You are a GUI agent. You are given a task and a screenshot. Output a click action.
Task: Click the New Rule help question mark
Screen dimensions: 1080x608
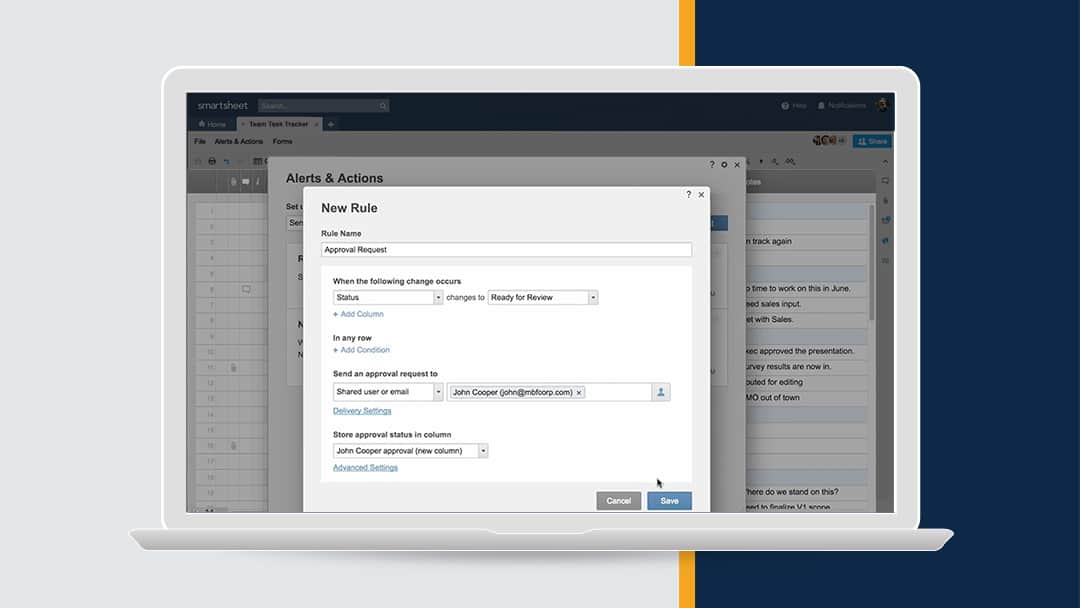688,195
